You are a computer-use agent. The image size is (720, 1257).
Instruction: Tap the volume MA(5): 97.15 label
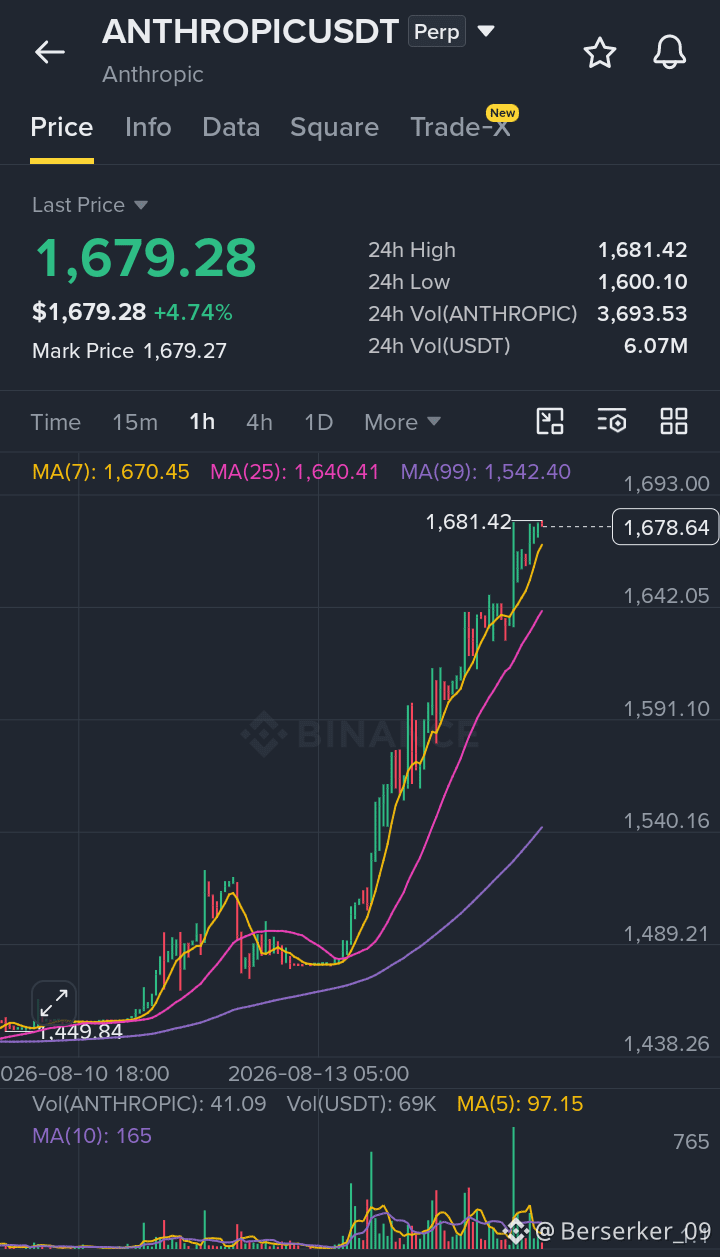[x=520, y=1104]
